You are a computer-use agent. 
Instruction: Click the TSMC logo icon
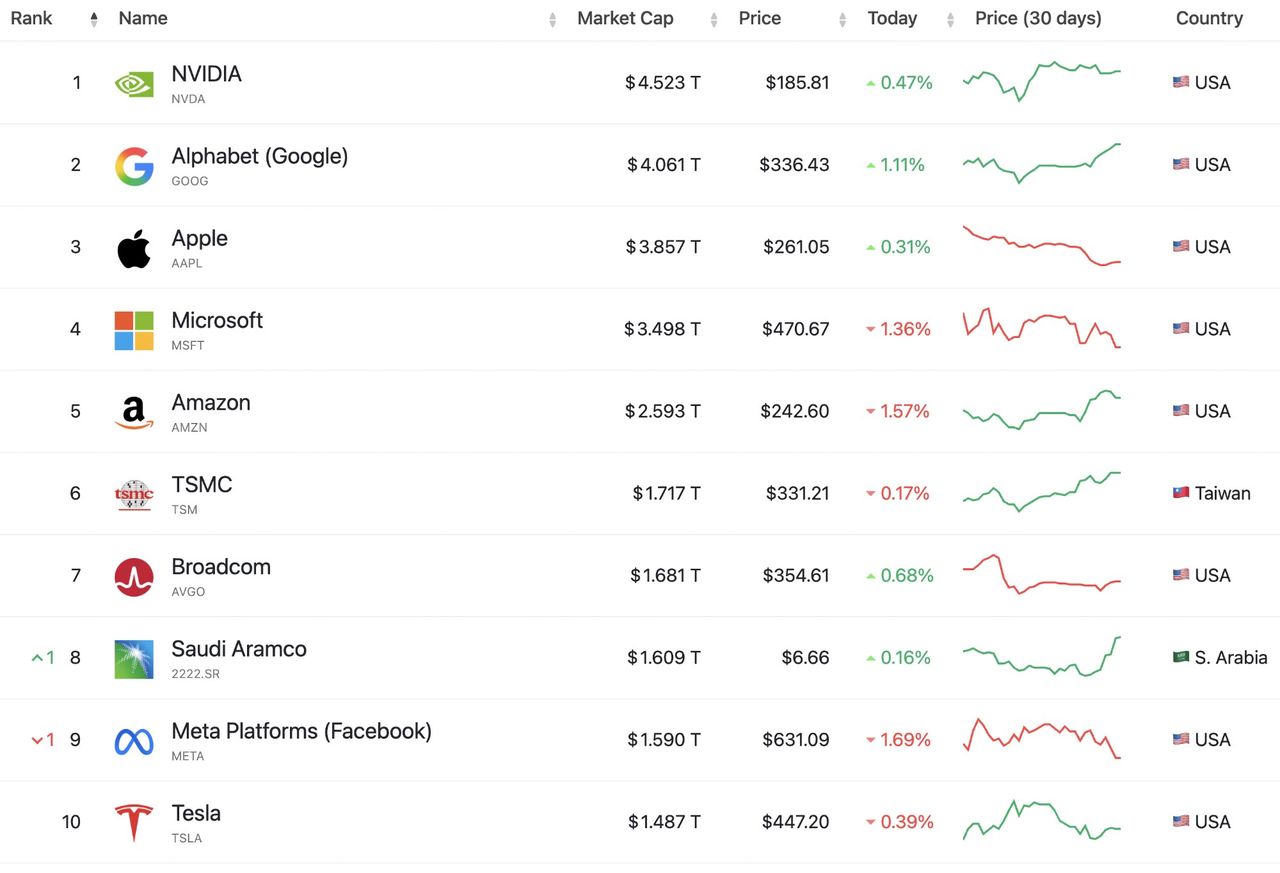click(x=134, y=494)
